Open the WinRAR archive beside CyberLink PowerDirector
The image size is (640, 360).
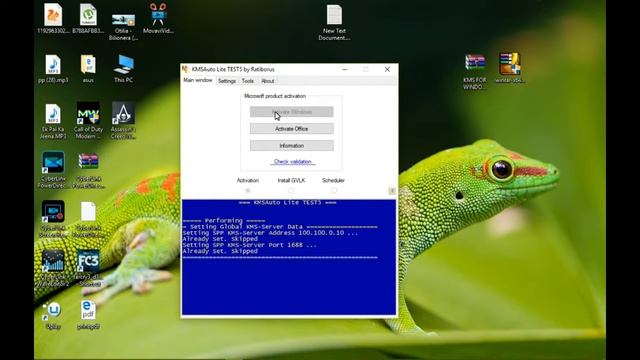pos(88,162)
